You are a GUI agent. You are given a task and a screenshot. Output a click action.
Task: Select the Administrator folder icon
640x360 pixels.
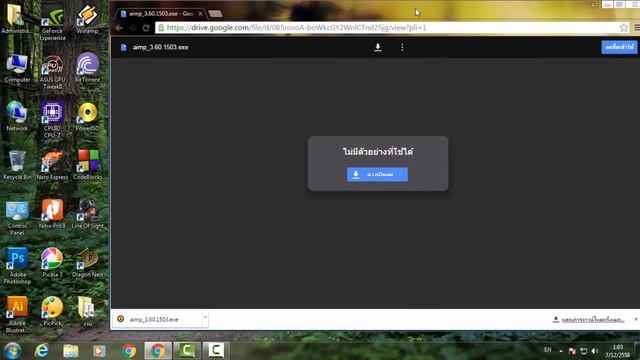pyautogui.click(x=16, y=19)
